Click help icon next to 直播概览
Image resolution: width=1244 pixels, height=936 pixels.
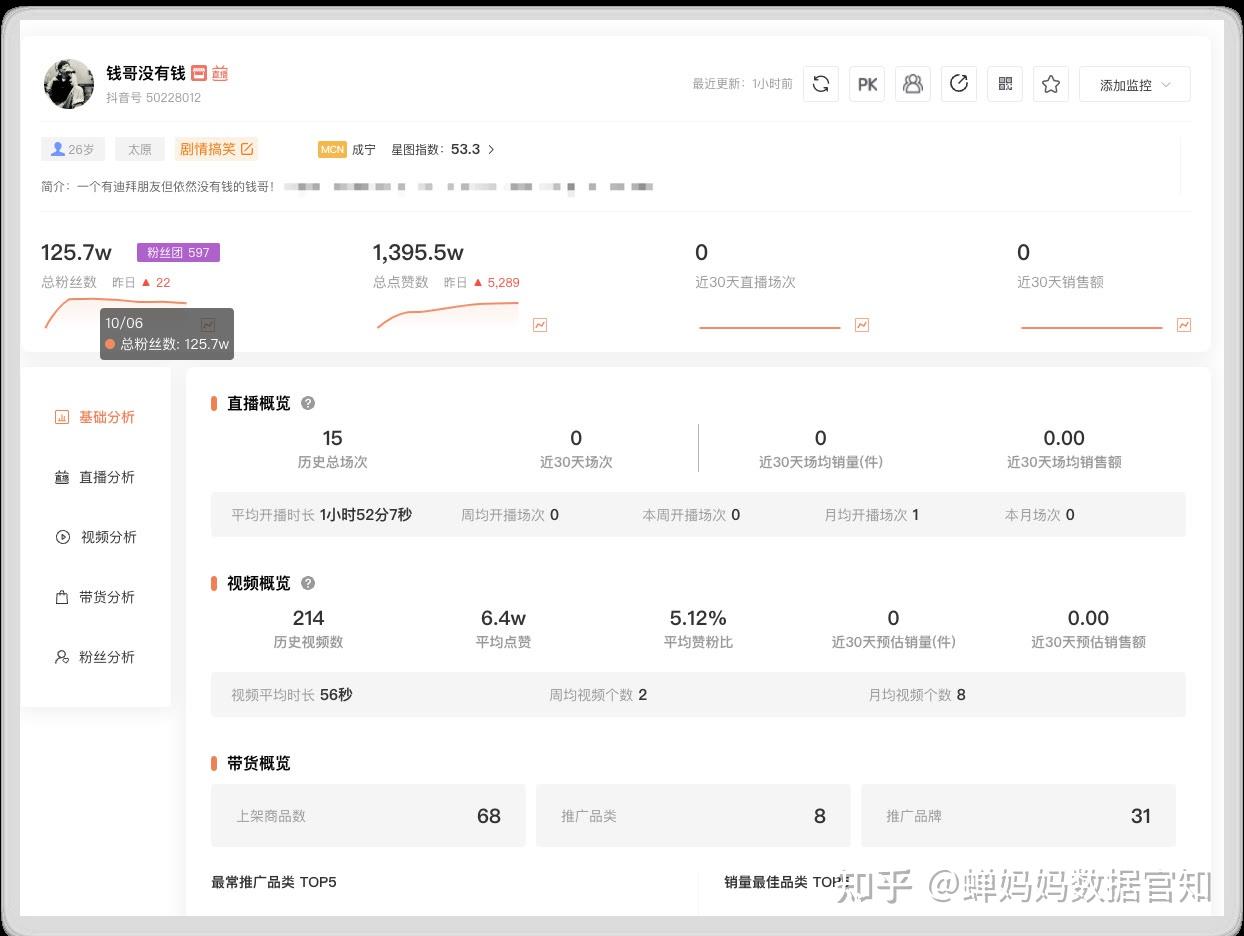308,403
